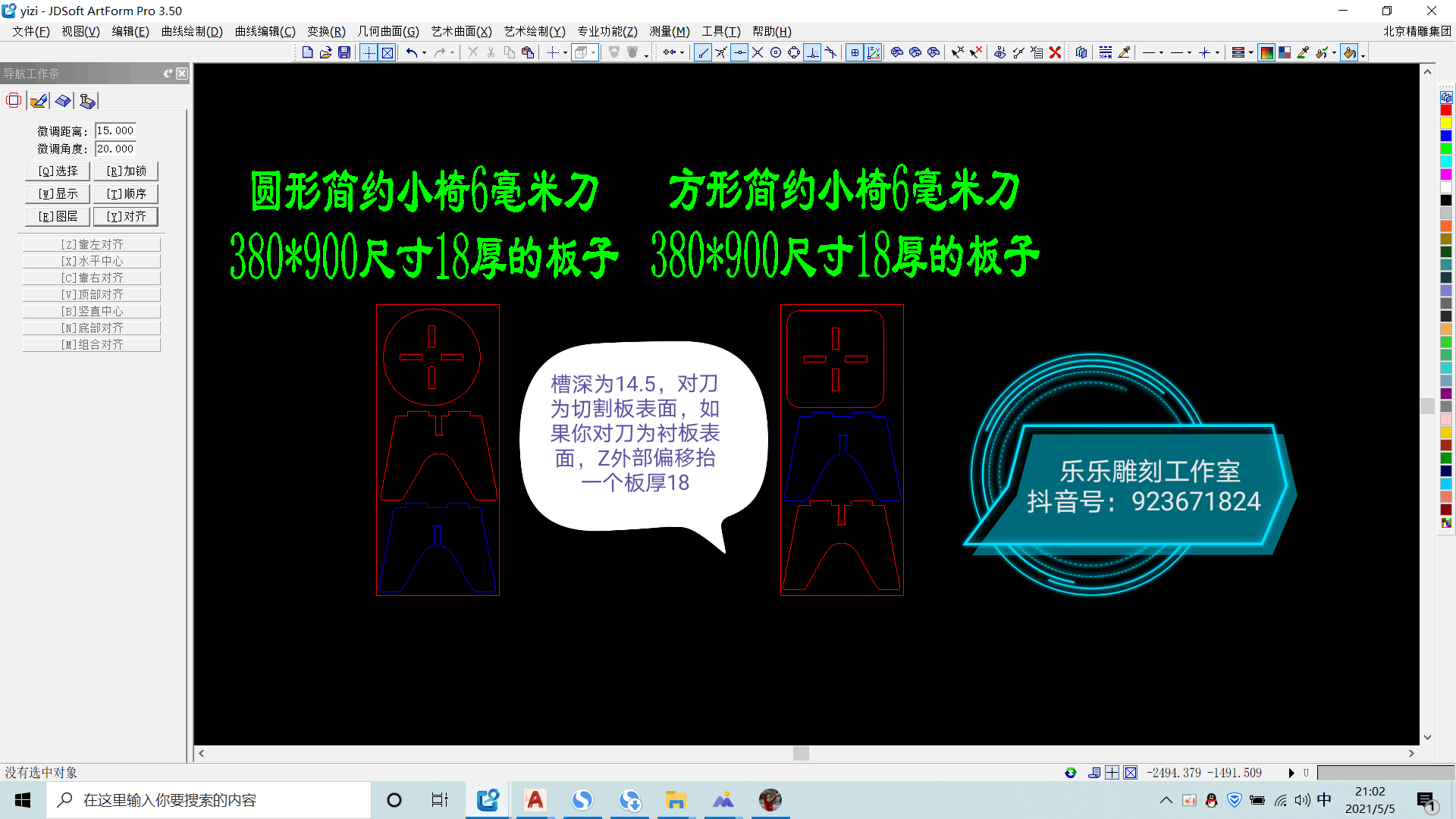Click the [Z]靠左对齐 button
The image size is (1456, 819).
[92, 244]
